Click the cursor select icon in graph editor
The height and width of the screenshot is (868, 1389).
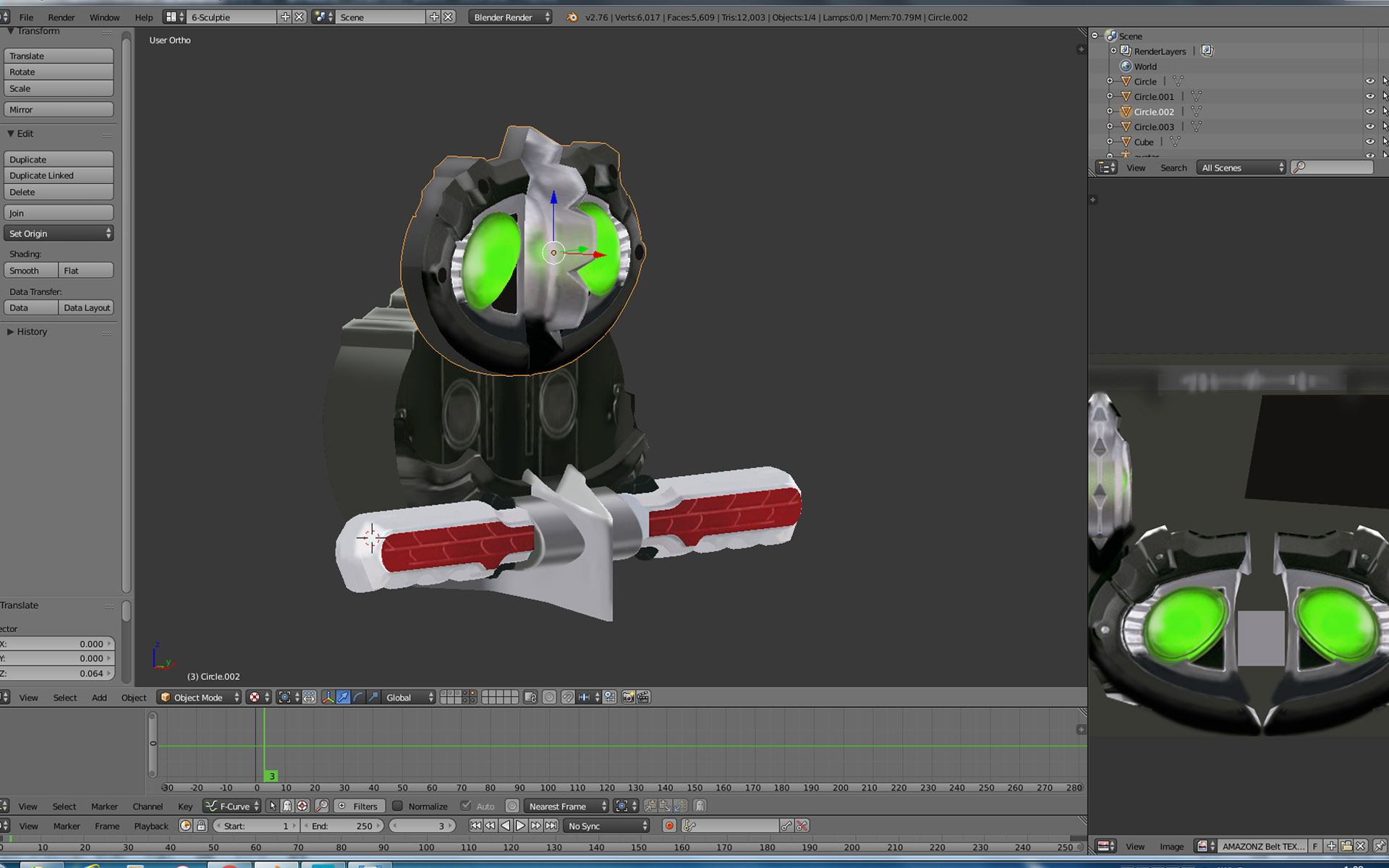coord(273,806)
